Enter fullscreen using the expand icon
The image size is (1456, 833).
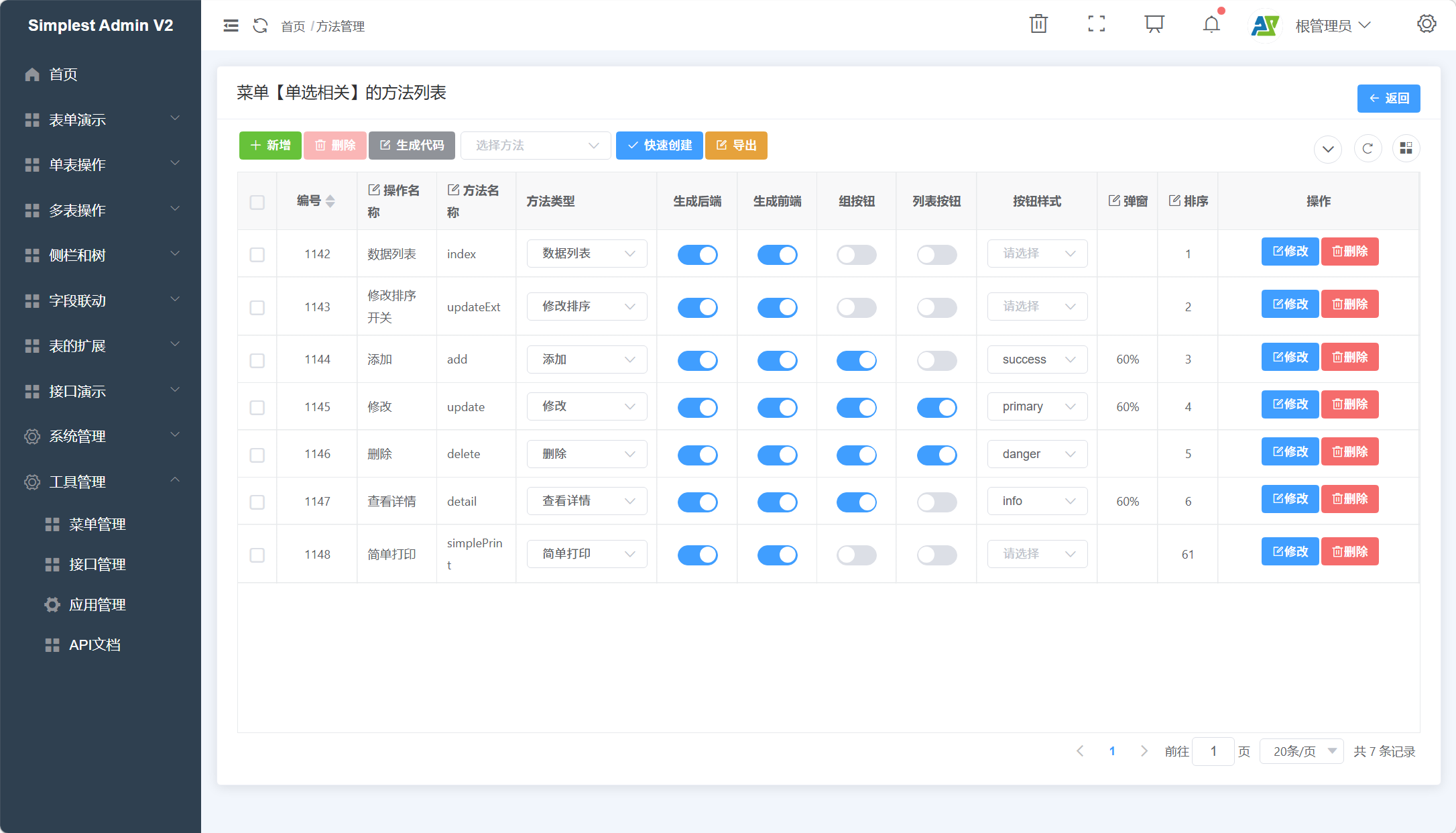(1096, 23)
